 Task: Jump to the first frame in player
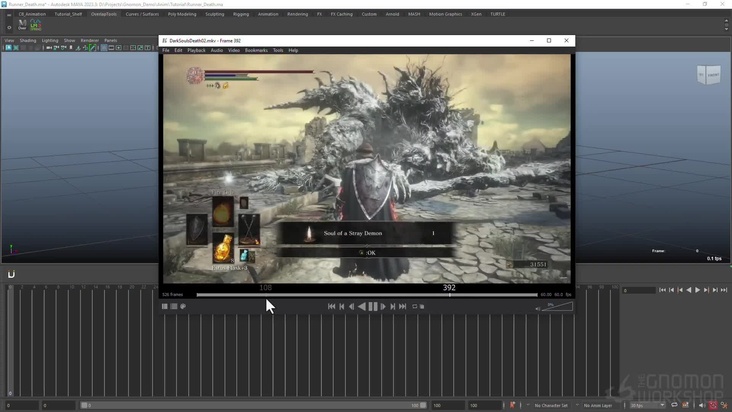(x=332, y=307)
